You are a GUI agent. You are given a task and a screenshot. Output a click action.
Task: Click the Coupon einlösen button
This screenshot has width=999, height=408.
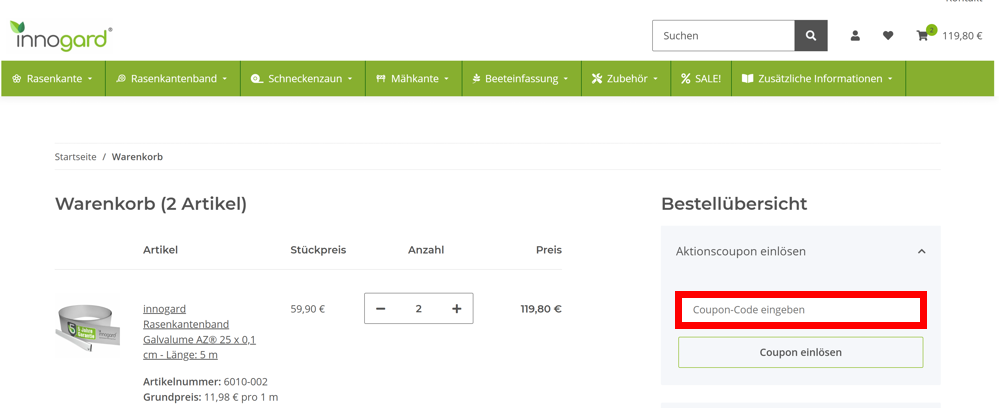tap(800, 352)
